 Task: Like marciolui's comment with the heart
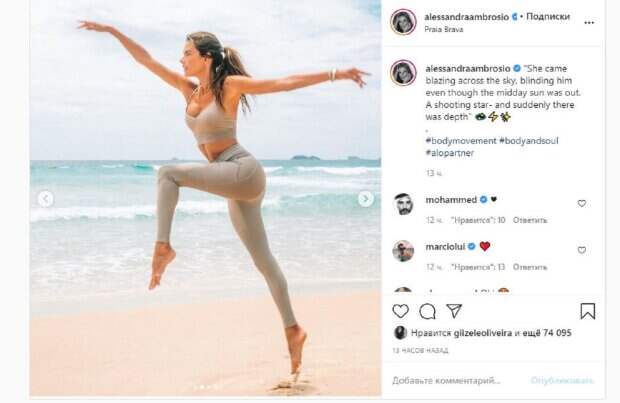pyautogui.click(x=582, y=250)
